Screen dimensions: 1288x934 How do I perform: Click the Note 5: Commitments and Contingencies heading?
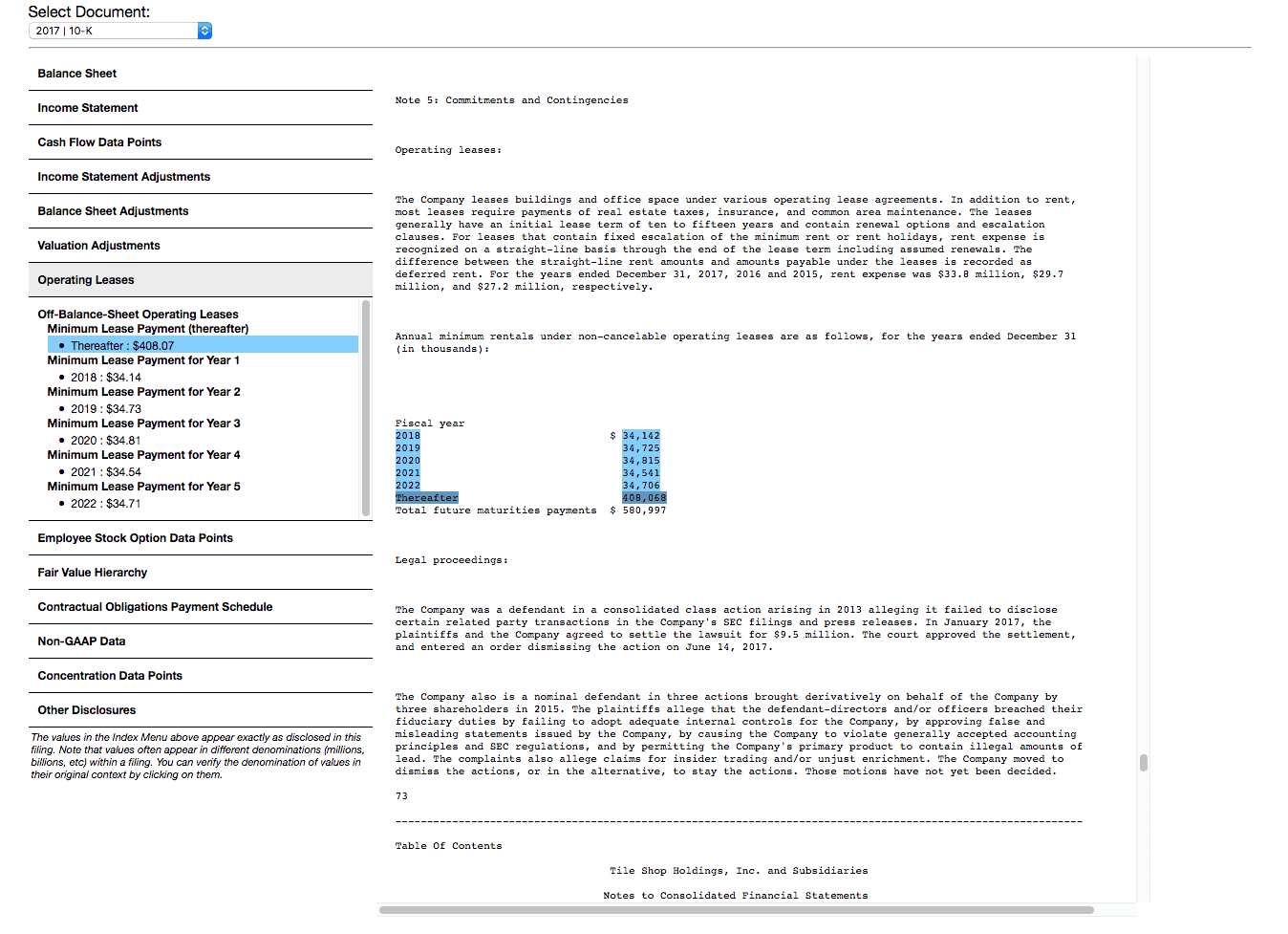click(512, 100)
